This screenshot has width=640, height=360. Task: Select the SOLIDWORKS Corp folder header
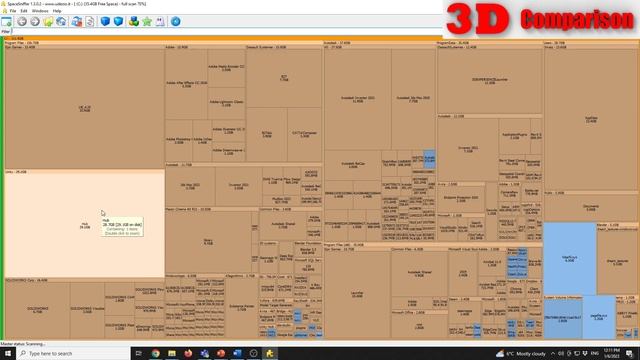[x=84, y=280]
